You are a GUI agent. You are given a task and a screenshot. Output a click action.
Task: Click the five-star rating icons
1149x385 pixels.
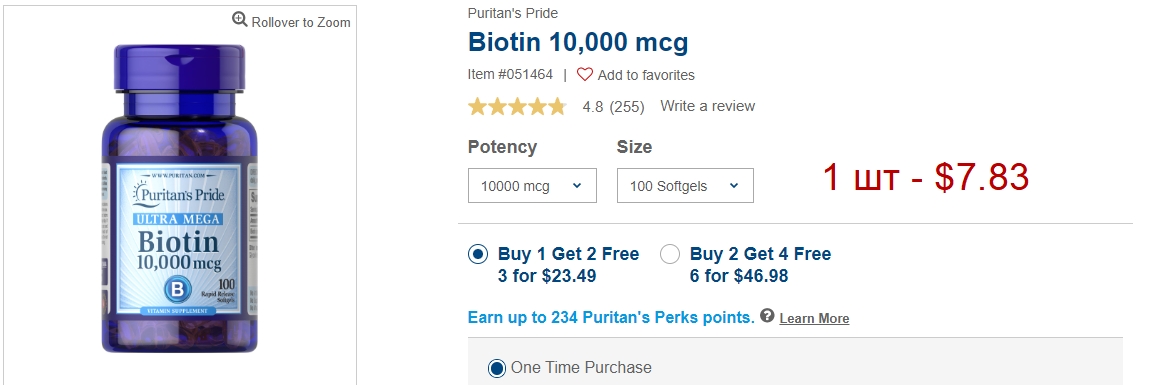pyautogui.click(x=517, y=107)
